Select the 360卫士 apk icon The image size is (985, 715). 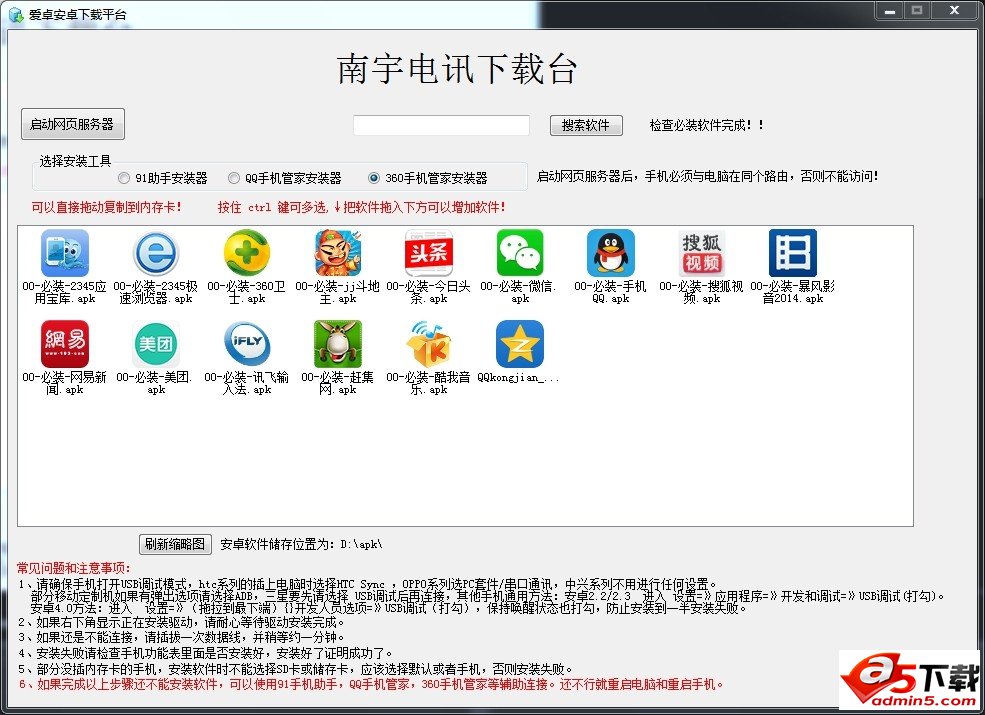click(246, 253)
